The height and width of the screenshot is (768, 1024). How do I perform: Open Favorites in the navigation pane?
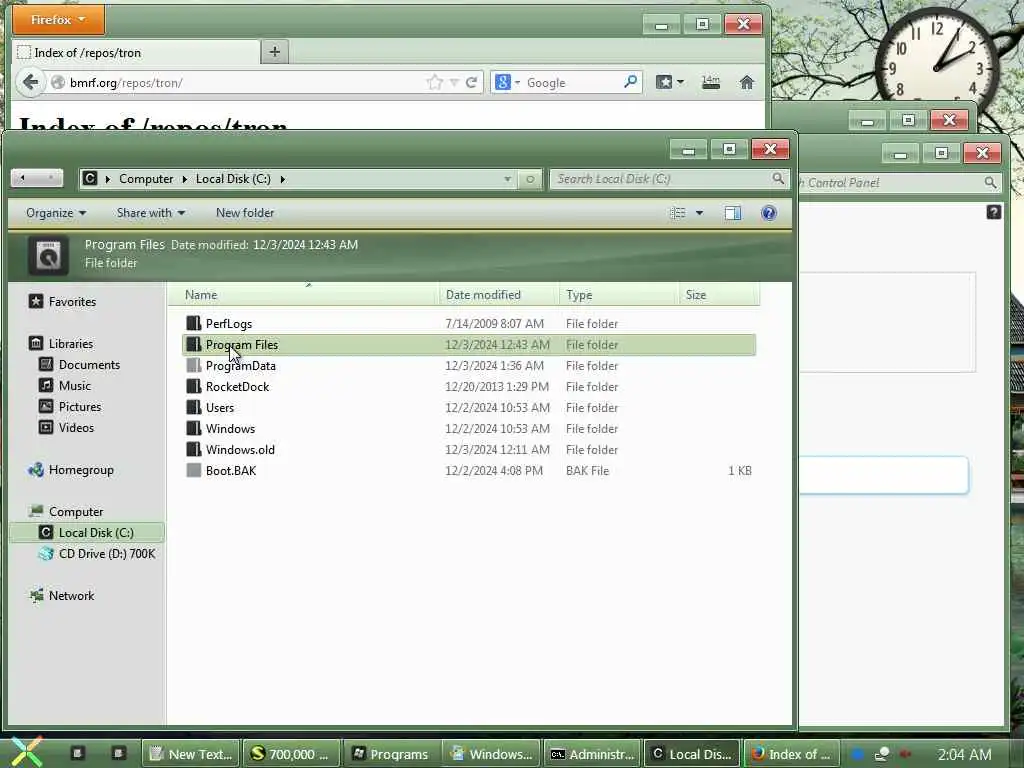(72, 302)
